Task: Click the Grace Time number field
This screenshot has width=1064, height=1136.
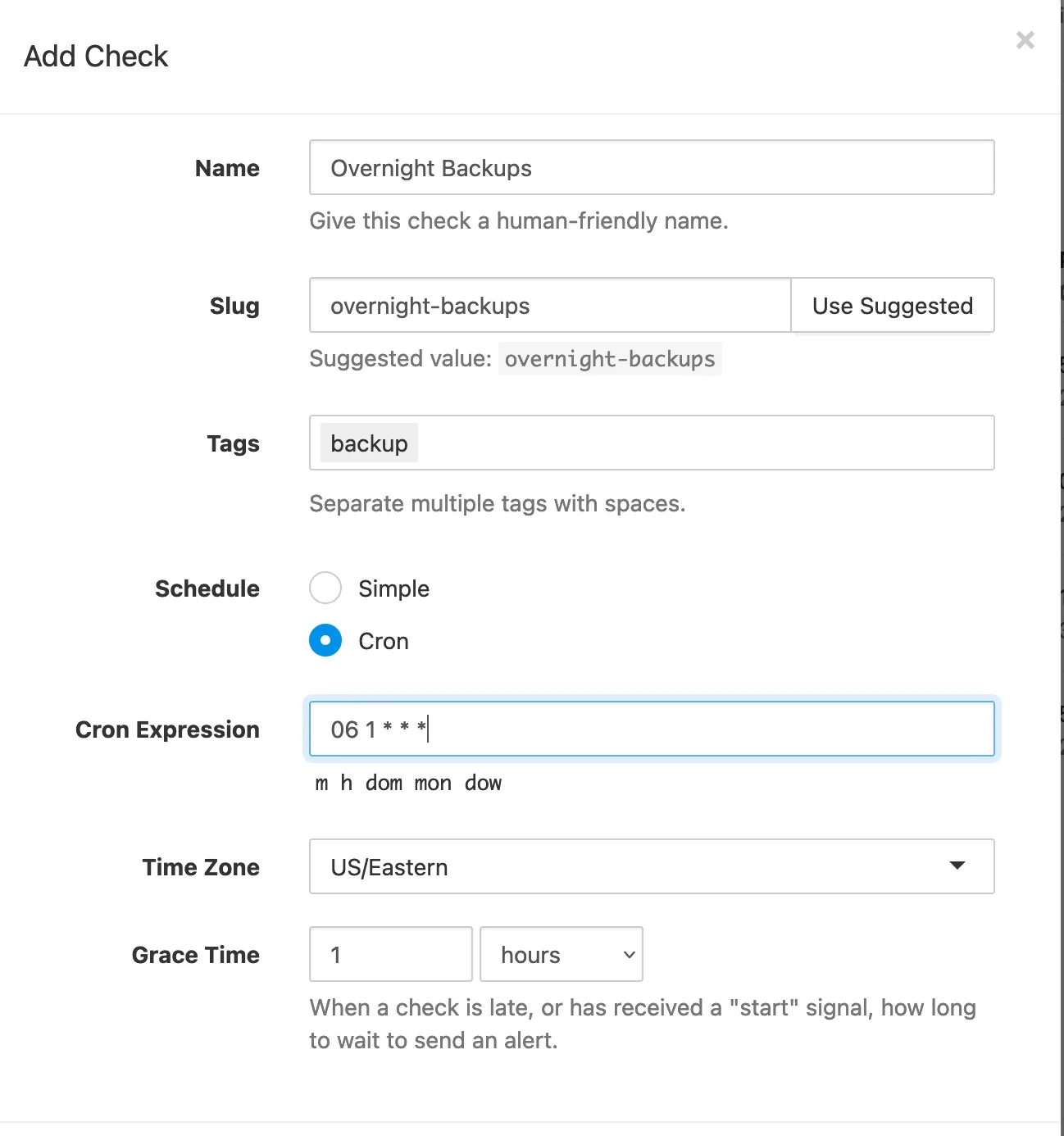Action: pos(390,954)
